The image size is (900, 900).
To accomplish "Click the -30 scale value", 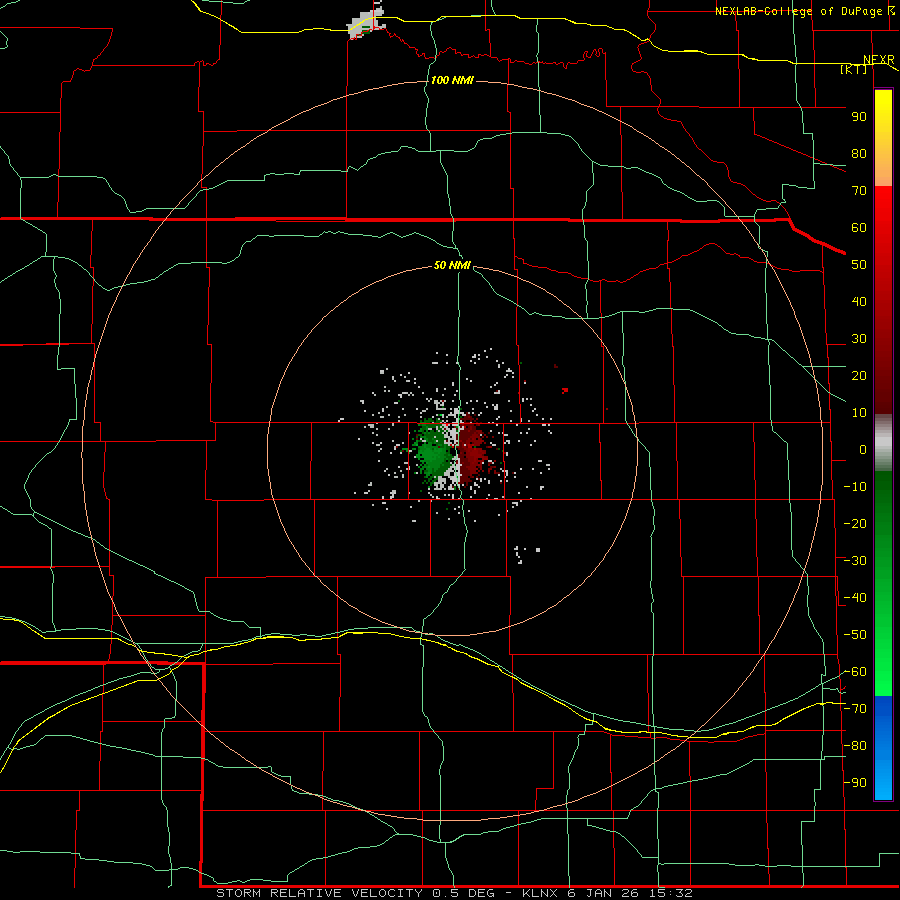I will tap(855, 561).
